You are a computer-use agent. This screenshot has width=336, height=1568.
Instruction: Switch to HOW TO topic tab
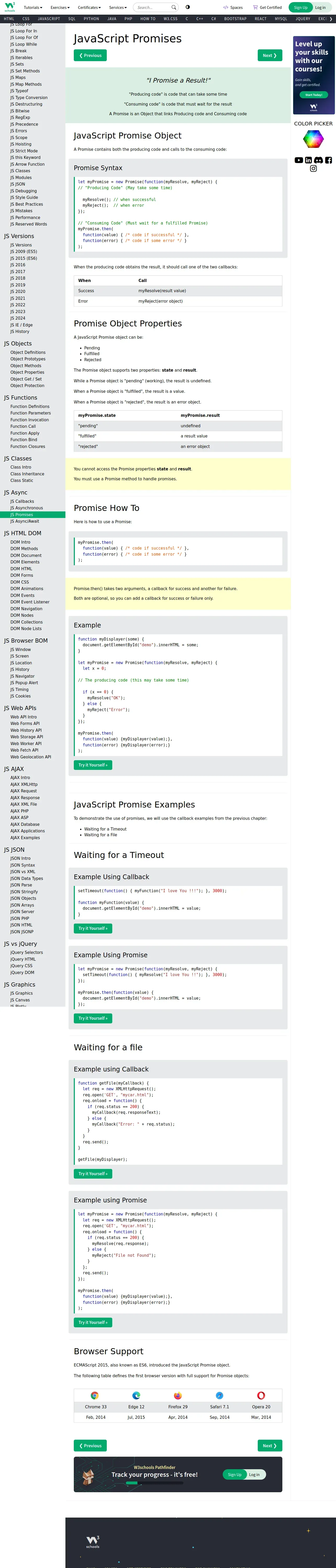coord(148,19)
